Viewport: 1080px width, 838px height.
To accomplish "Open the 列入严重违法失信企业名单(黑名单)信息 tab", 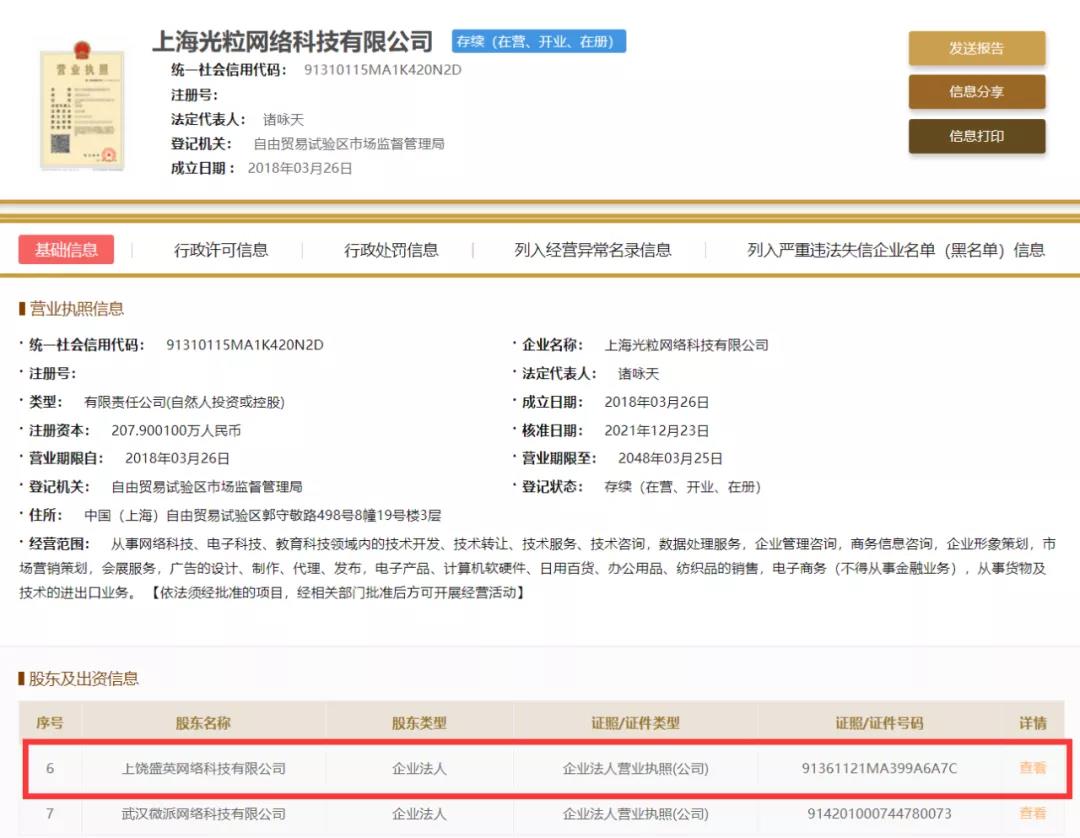I will click(896, 250).
